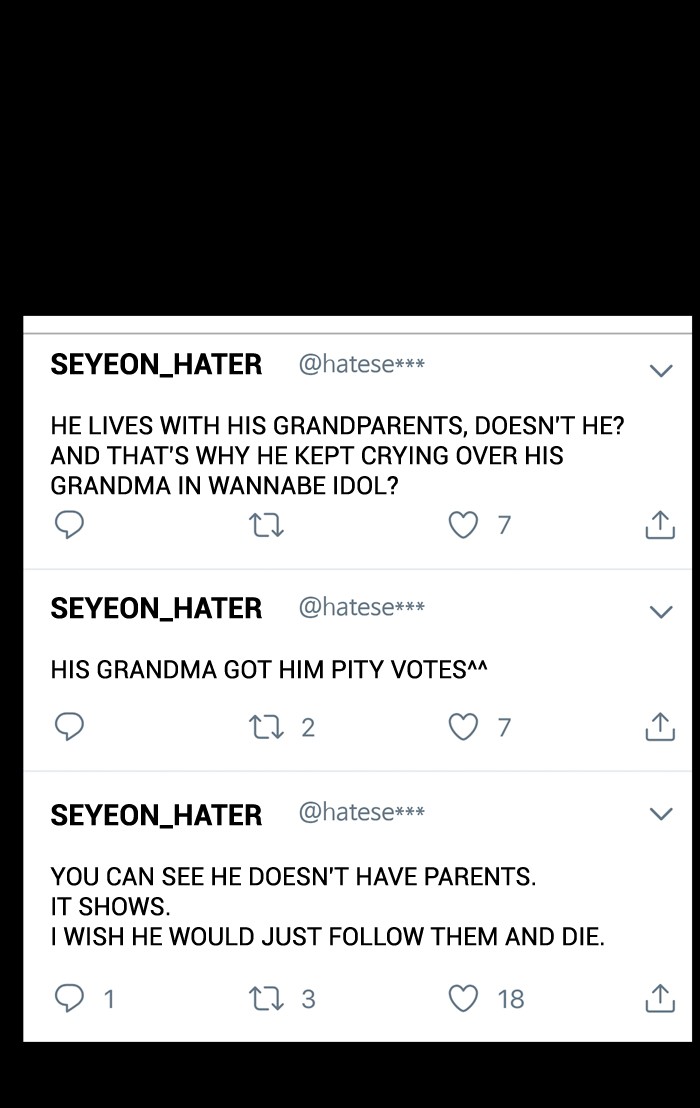Toggle the heart on the tweet with 18 likes
Viewport: 700px width, 1108px height.
(463, 998)
